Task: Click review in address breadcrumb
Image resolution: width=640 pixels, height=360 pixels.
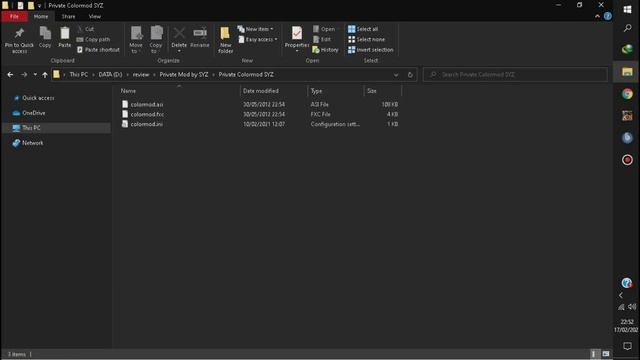Action: [x=141, y=75]
